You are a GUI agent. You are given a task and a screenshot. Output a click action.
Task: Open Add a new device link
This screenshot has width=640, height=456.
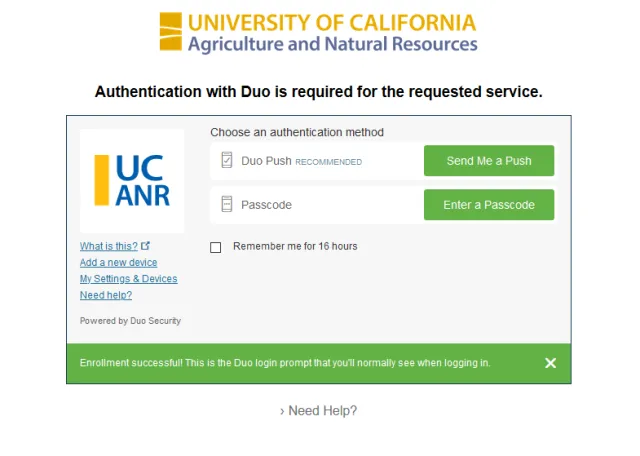118,262
